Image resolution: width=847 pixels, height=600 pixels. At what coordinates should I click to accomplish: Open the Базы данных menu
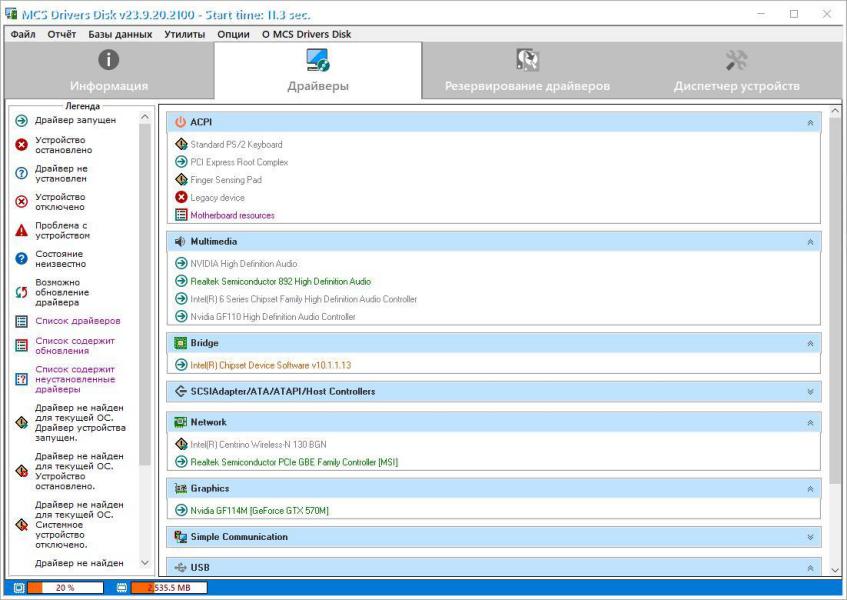[120, 34]
